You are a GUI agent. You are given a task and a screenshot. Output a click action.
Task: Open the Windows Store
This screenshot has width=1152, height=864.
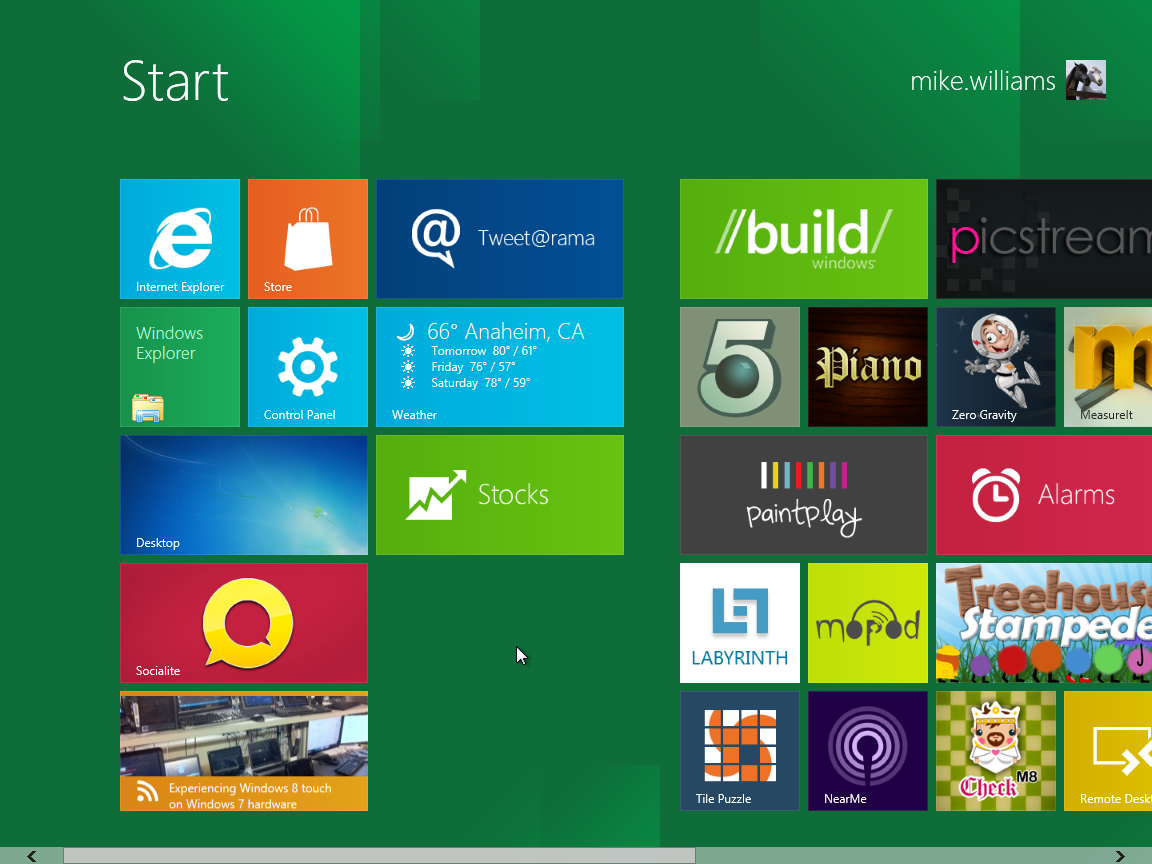307,239
